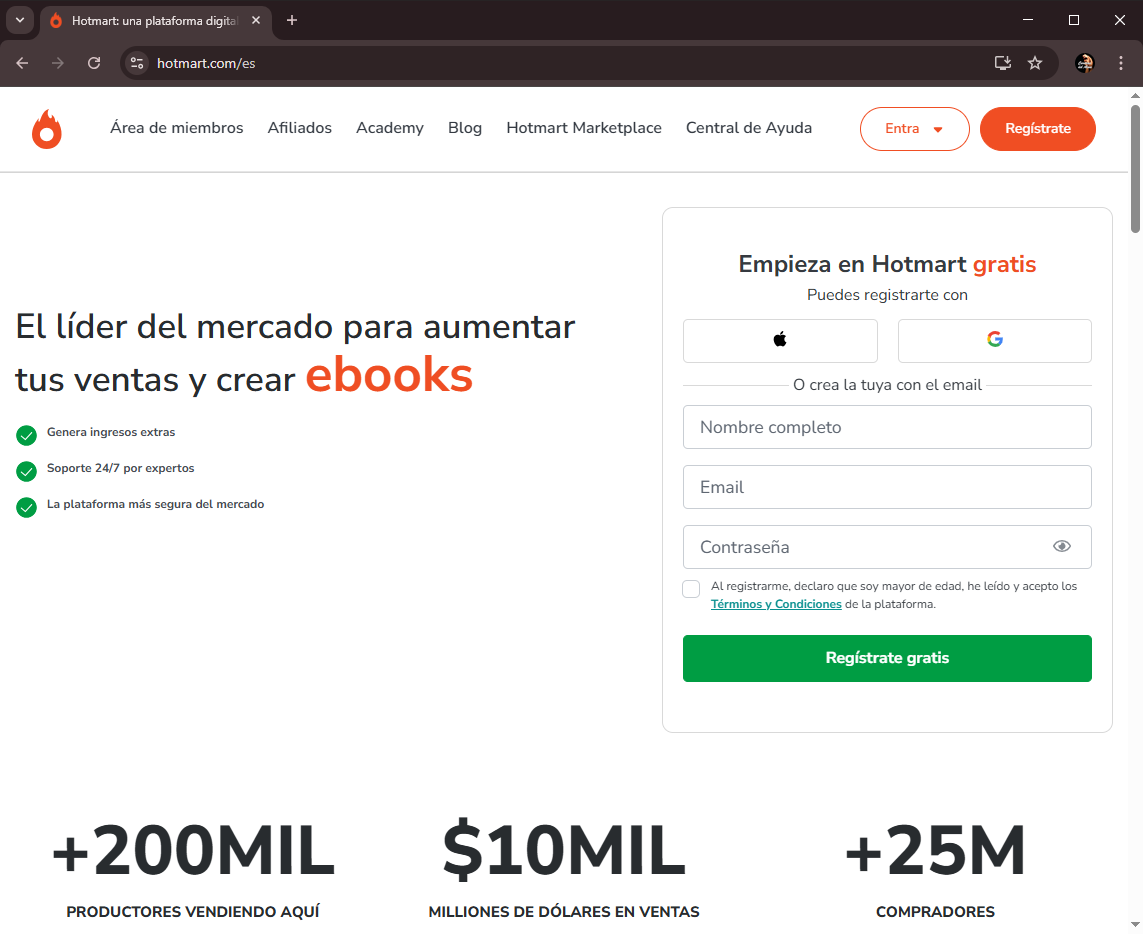Click the page vertical scrollbar thumb

pyautogui.click(x=1135, y=169)
